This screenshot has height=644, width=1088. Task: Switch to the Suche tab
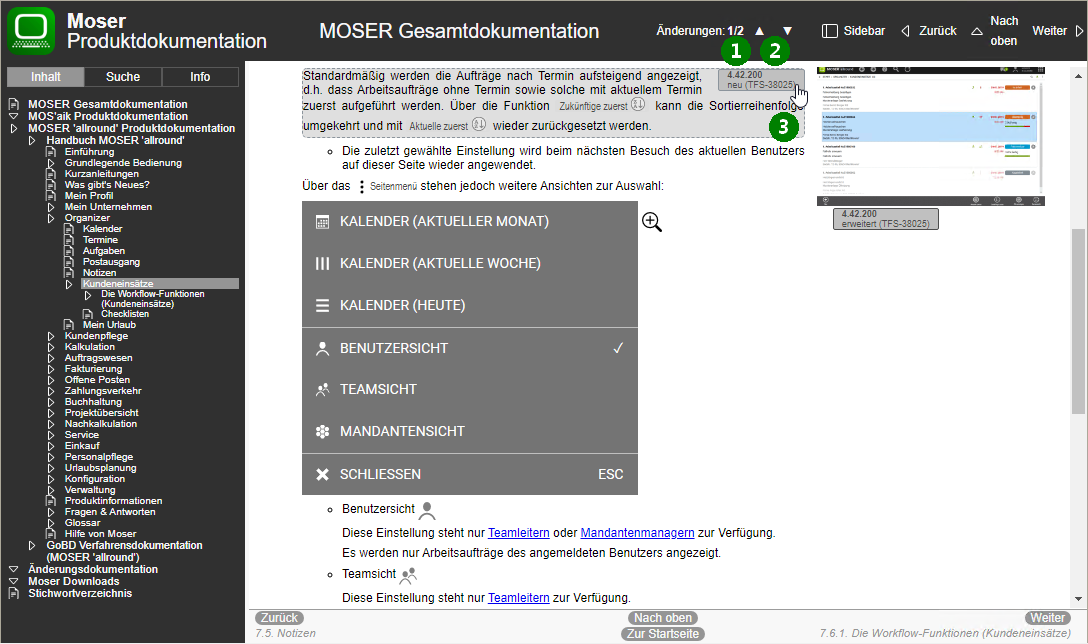123,77
